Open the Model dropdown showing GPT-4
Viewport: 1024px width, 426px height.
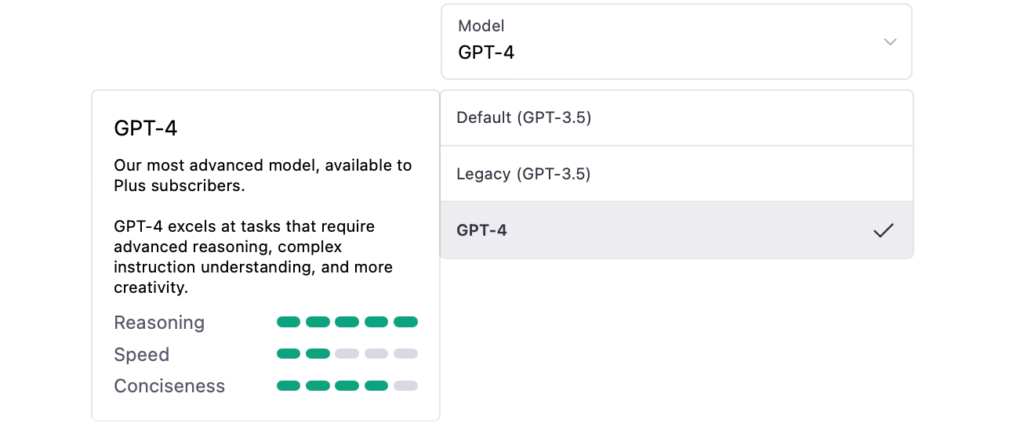point(676,42)
